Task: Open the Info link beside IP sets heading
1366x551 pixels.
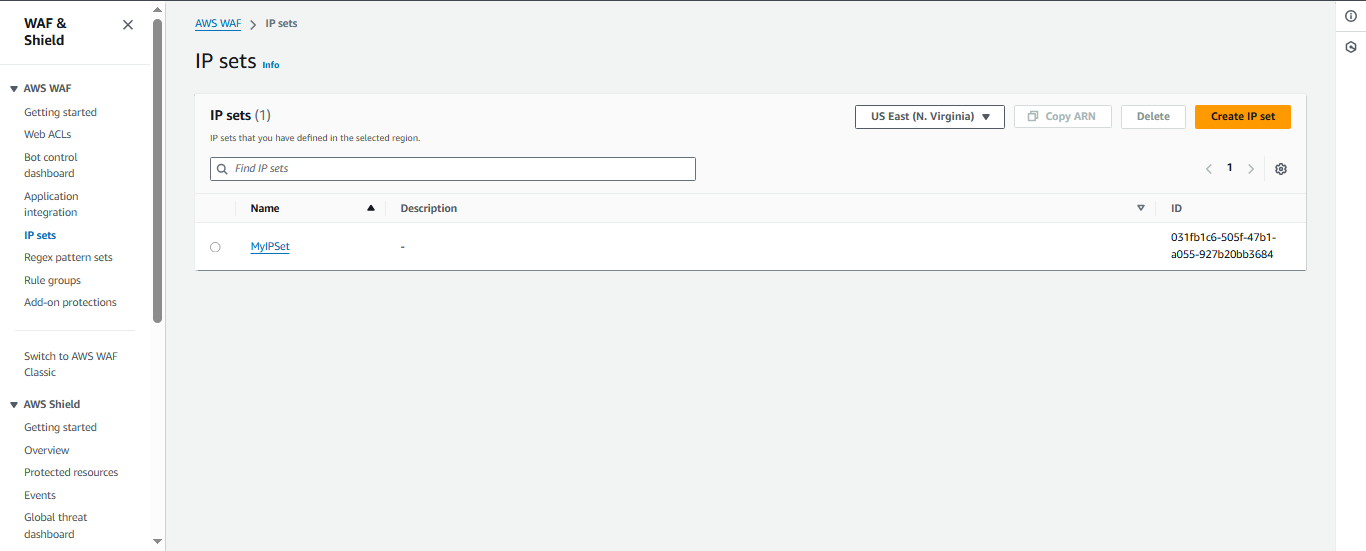Action: pyautogui.click(x=271, y=65)
